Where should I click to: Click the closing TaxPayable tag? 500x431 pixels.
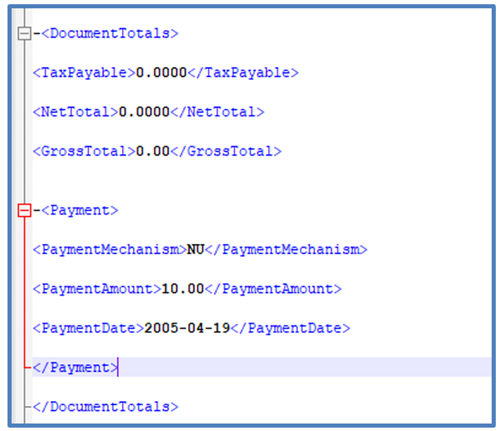(243, 73)
